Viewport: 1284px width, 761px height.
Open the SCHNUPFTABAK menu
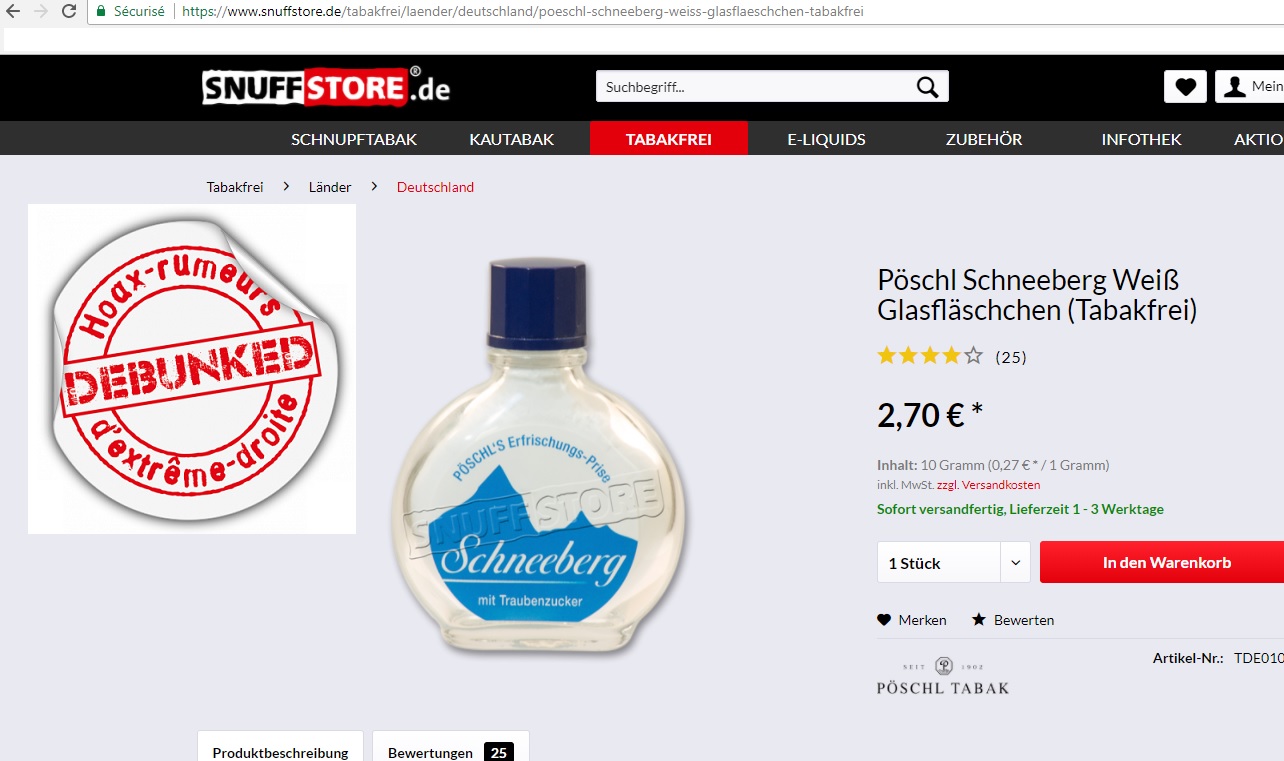tap(354, 139)
